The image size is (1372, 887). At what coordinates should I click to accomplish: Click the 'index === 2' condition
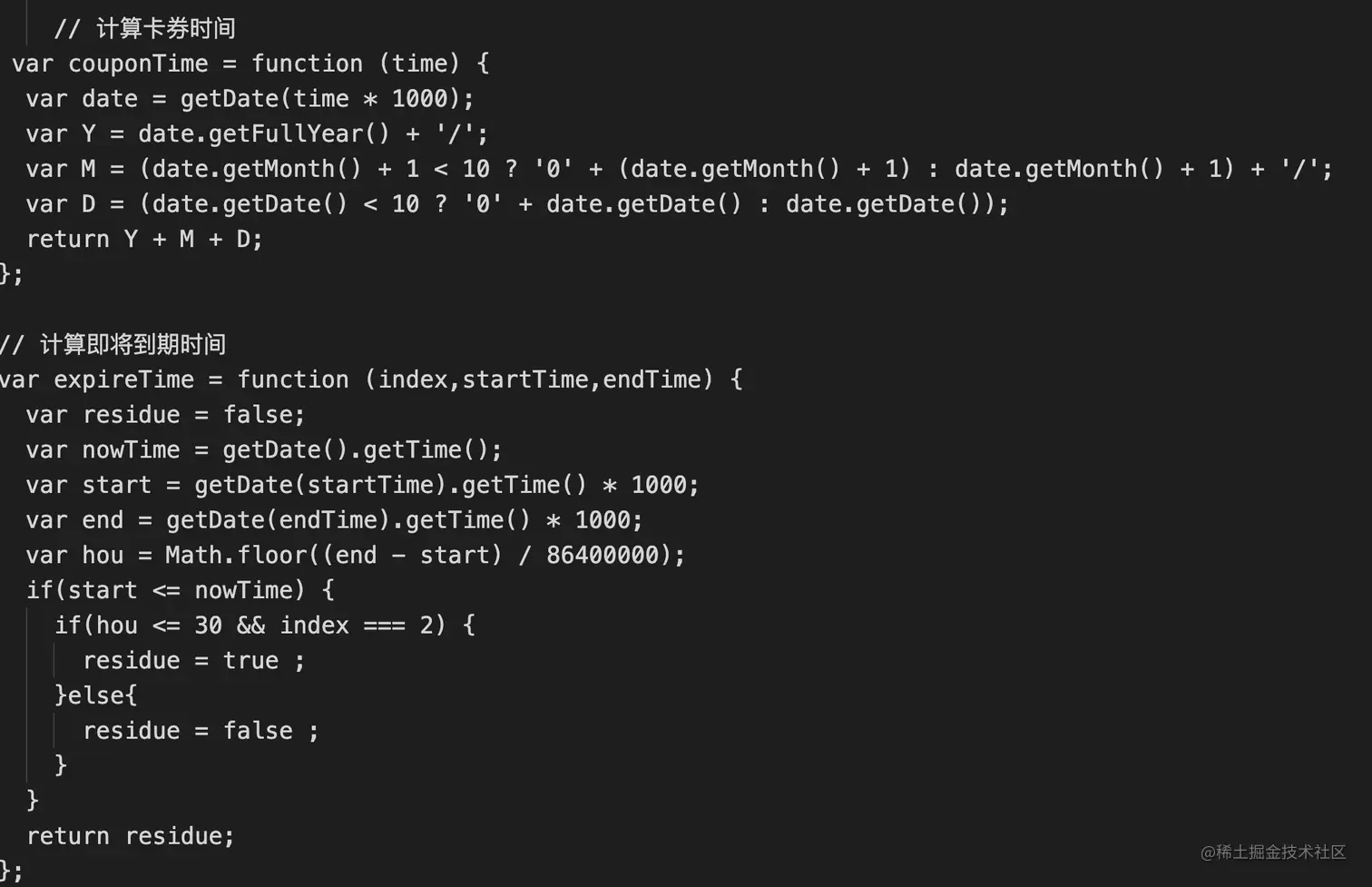pos(361,626)
